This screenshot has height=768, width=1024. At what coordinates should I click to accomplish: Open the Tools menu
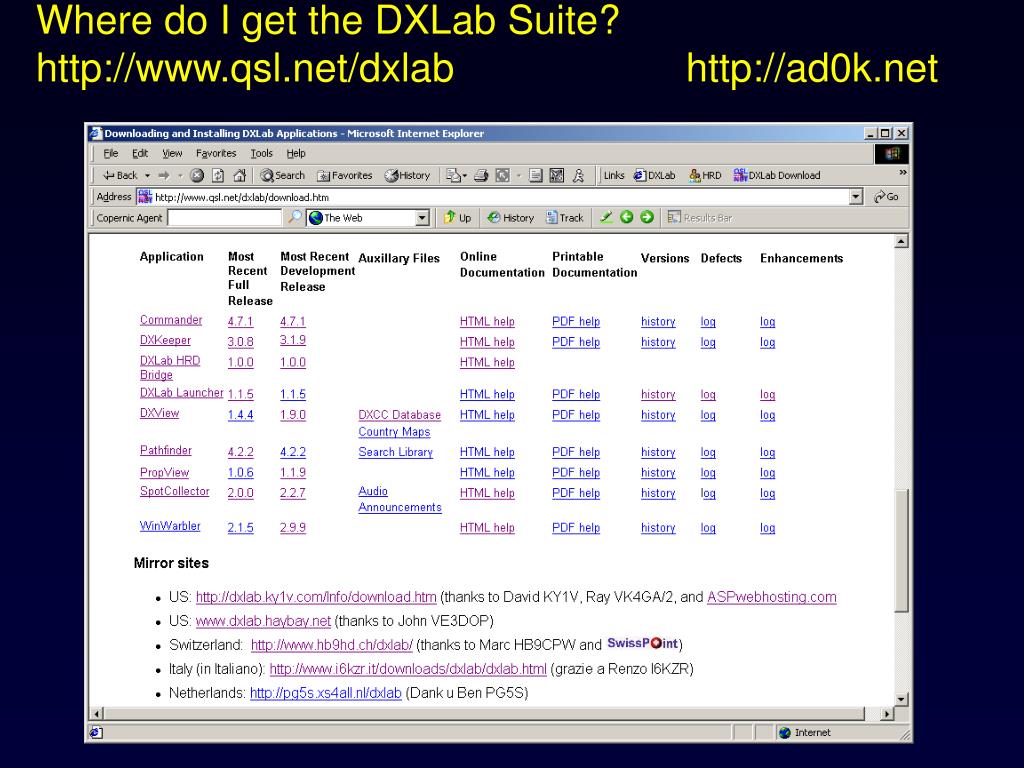tap(261, 153)
